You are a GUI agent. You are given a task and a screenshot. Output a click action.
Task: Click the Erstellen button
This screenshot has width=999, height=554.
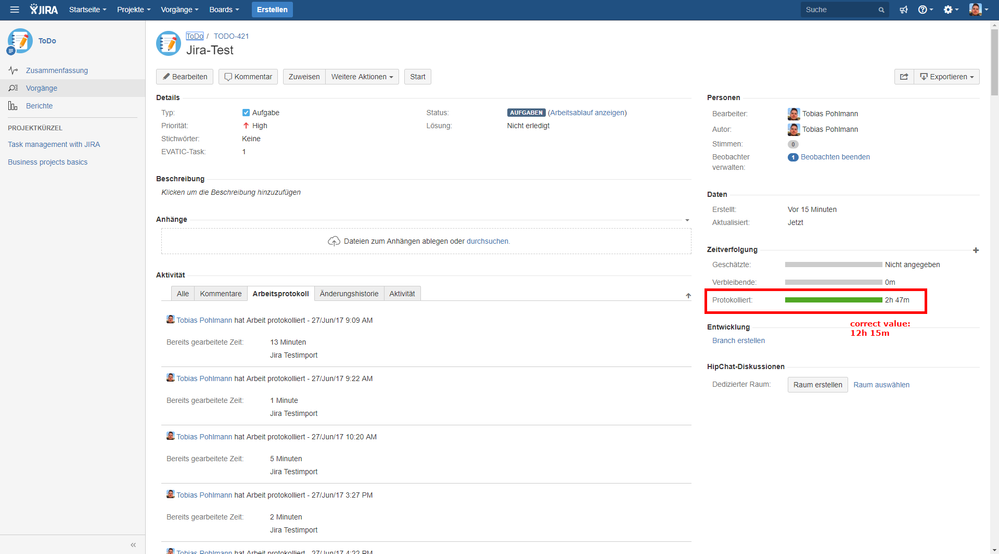pos(272,10)
